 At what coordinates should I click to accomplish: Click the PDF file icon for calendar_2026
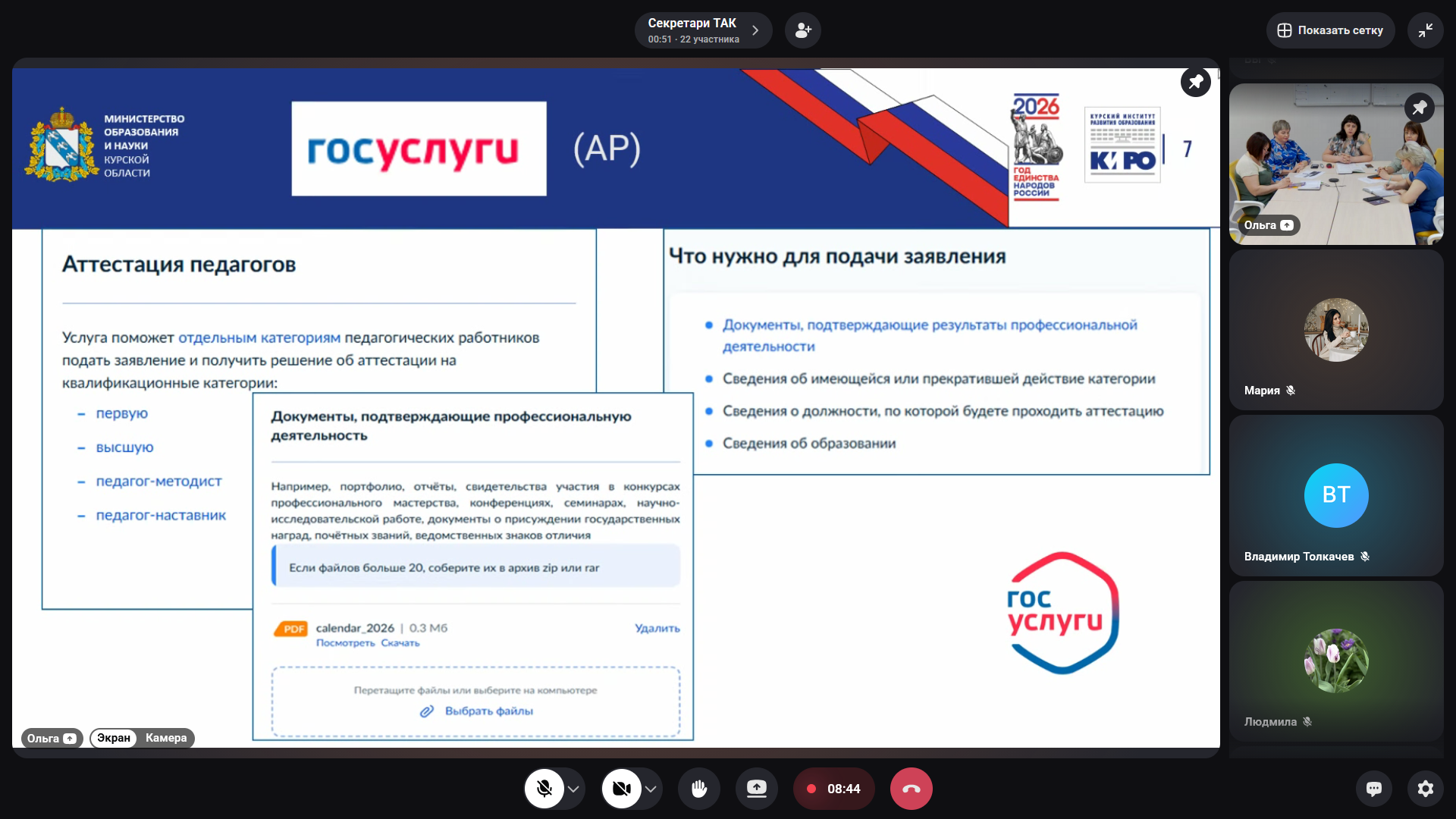291,629
